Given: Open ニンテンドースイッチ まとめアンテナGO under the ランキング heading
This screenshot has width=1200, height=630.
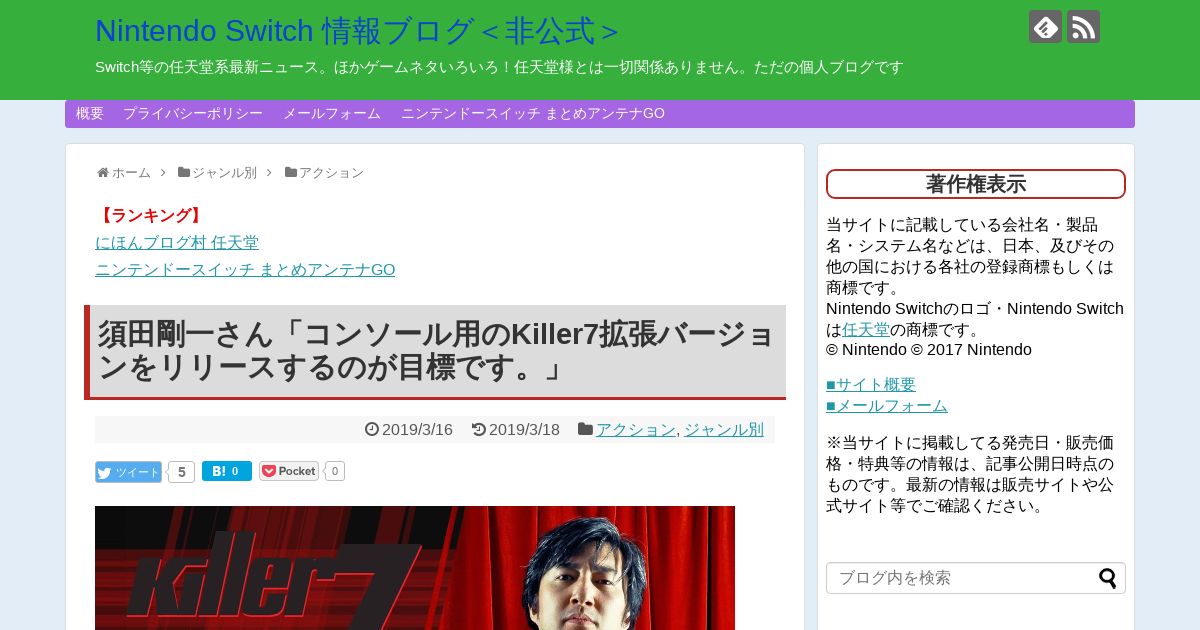Looking at the screenshot, I should 245,270.
